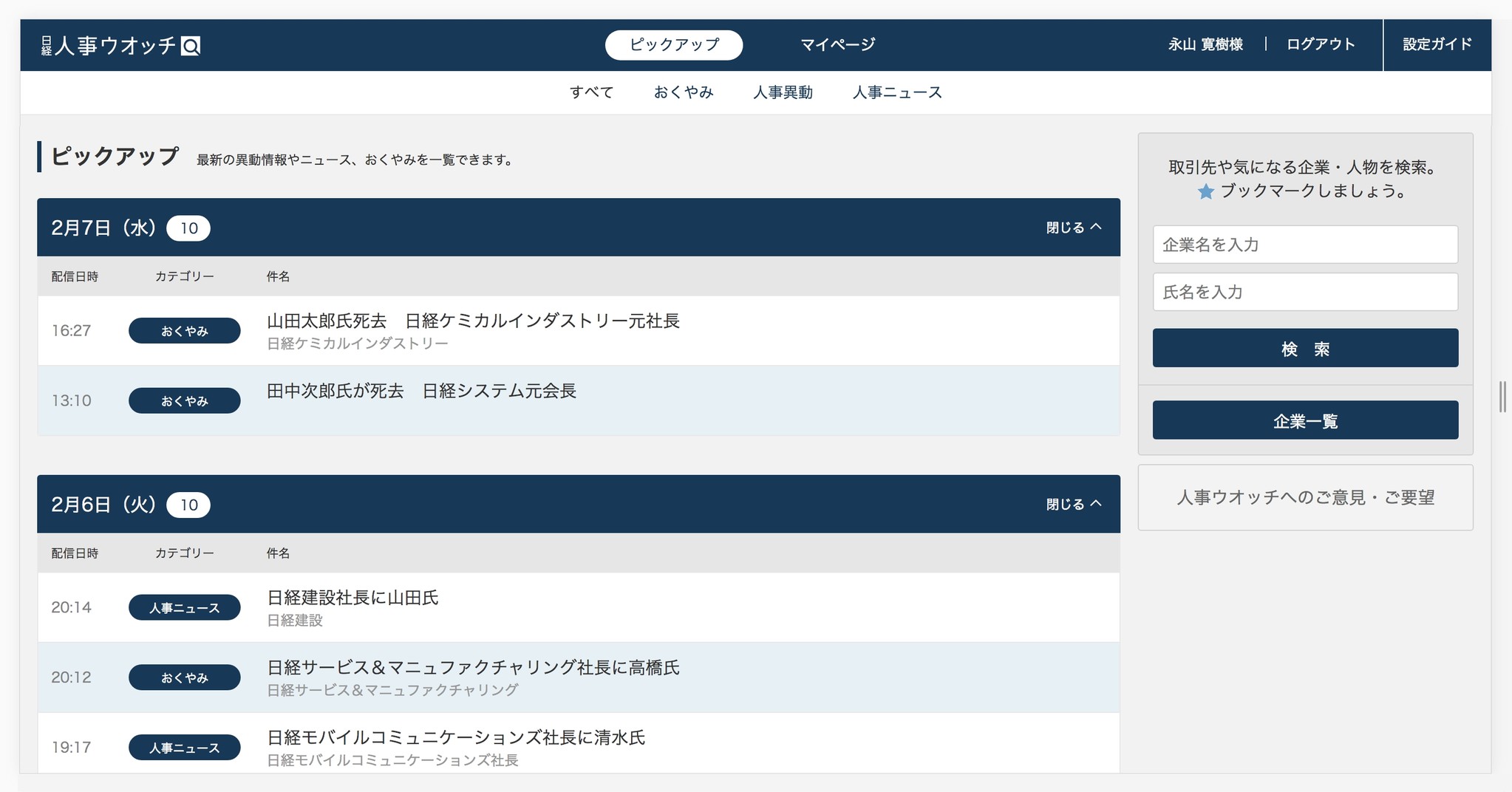The width and height of the screenshot is (1512, 792).
Task: Open 日経モバイルコミュニケーションズ社長に清水氏 article
Action: click(456, 737)
